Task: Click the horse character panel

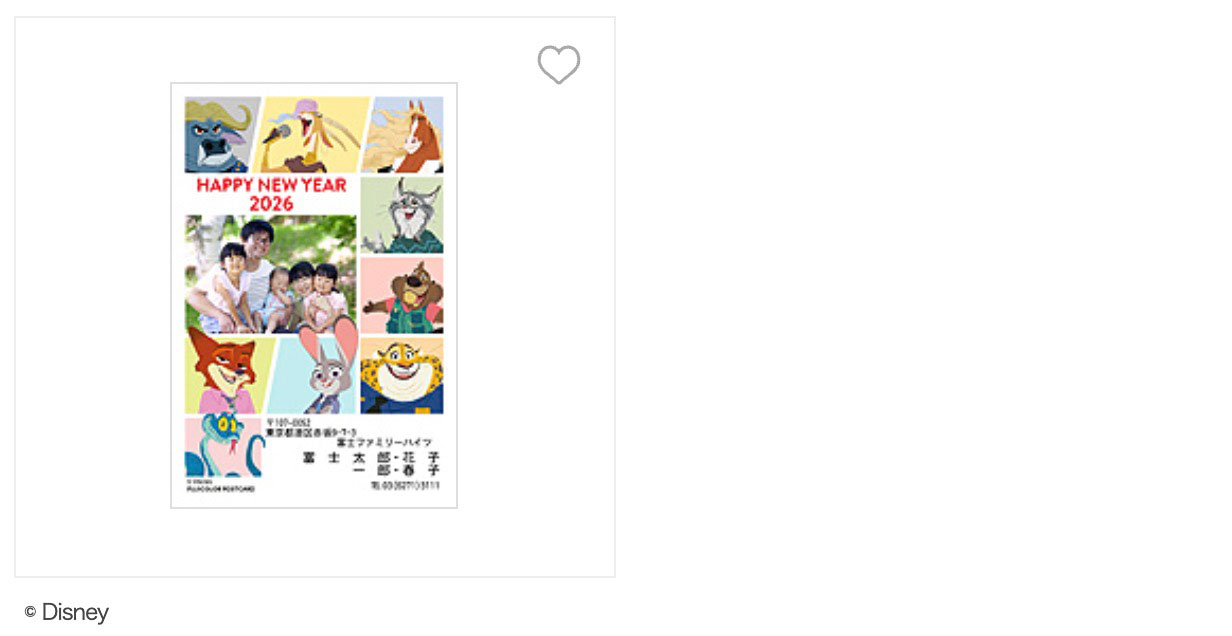Action: click(x=403, y=135)
